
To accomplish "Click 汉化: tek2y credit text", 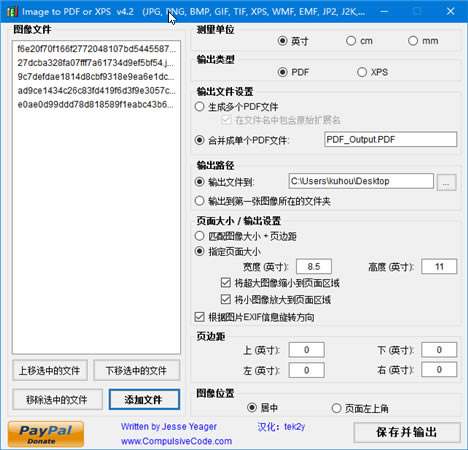I will point(281,427).
